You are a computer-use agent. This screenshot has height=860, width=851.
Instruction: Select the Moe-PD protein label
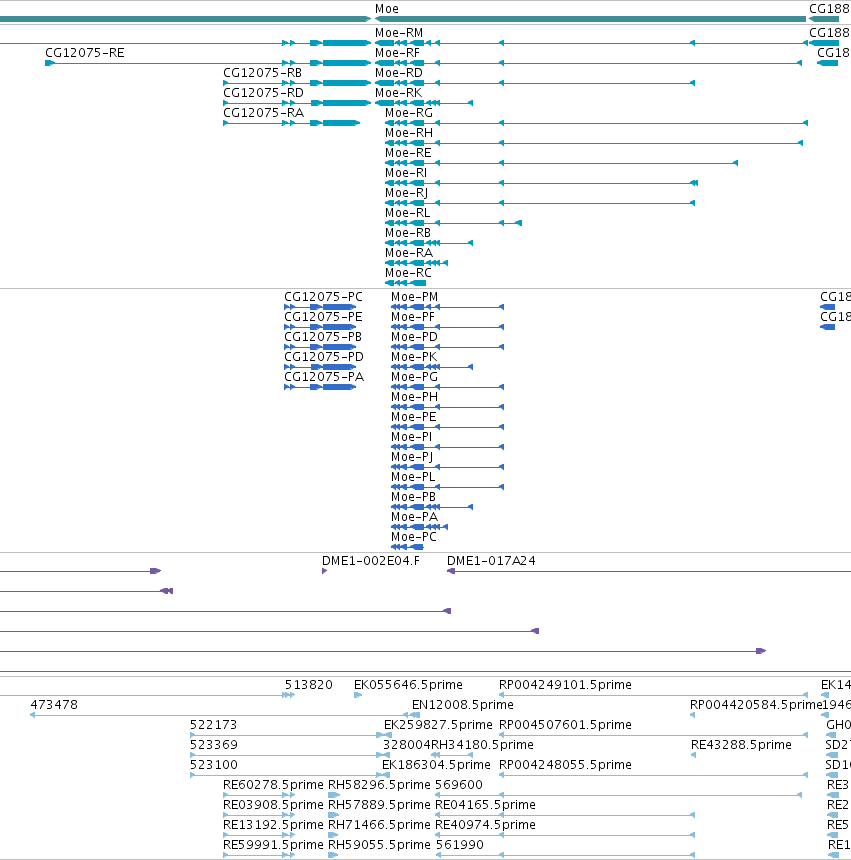coord(415,337)
